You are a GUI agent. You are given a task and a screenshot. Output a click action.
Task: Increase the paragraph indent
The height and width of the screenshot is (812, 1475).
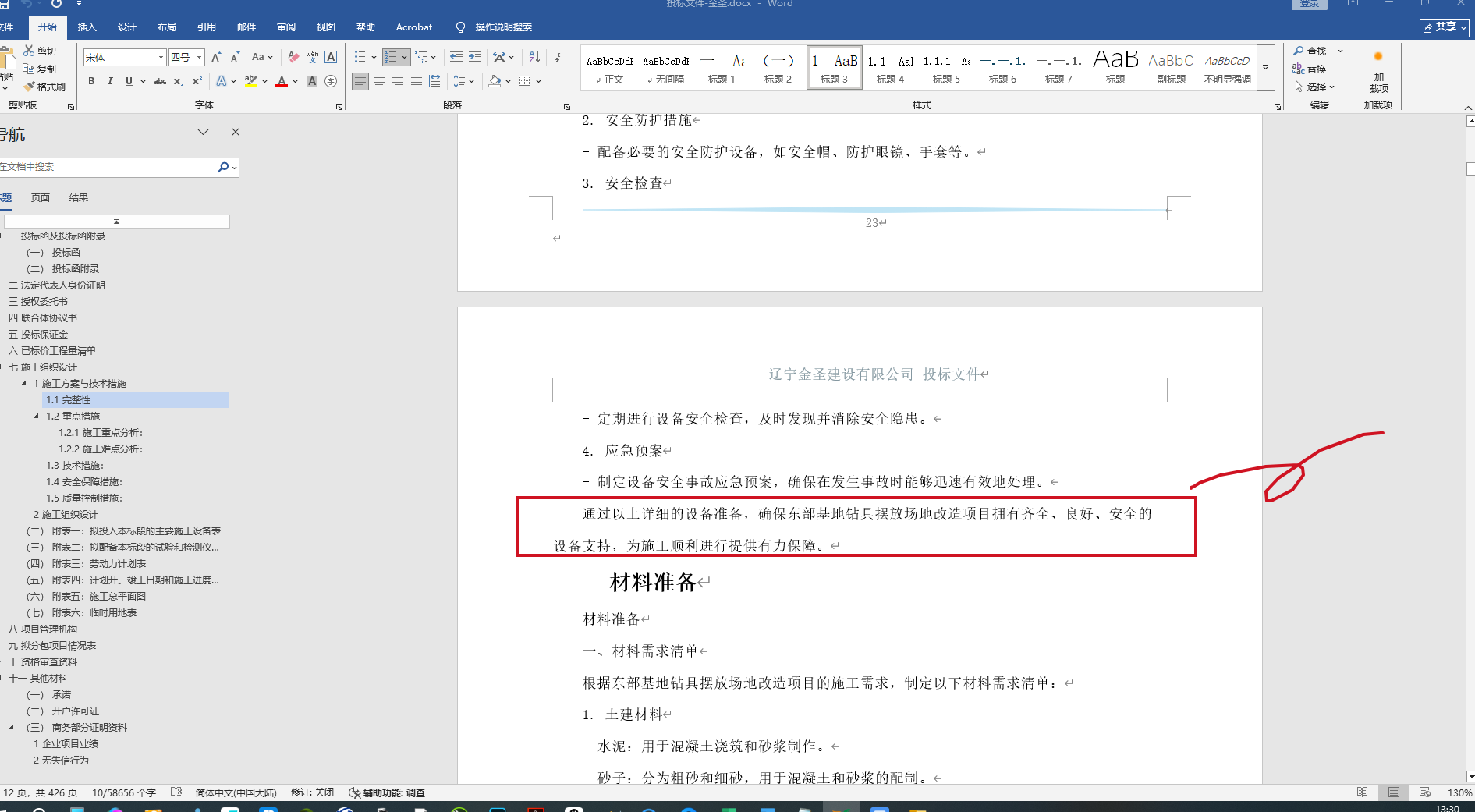pyautogui.click(x=475, y=57)
